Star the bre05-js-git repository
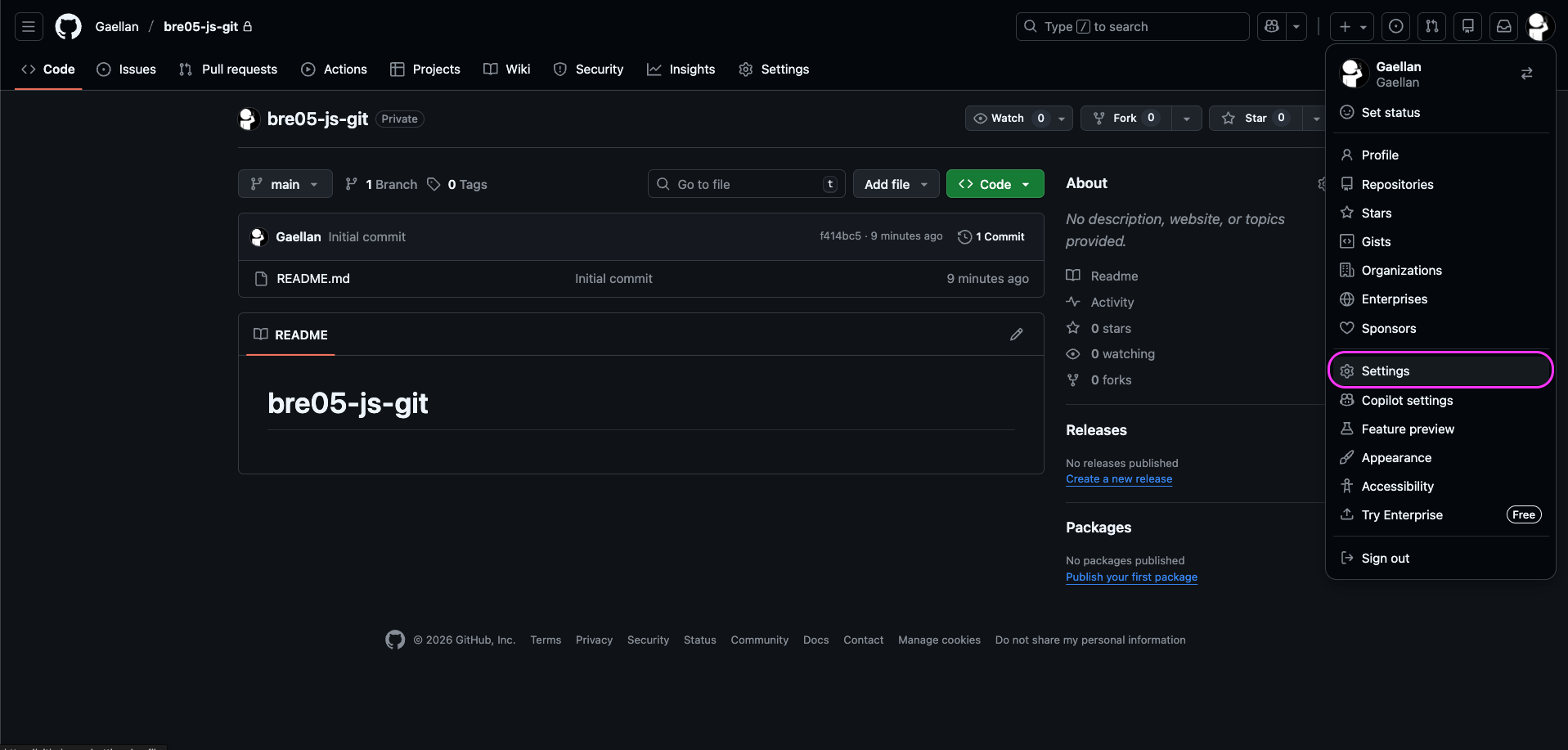Image resolution: width=1568 pixels, height=750 pixels. [1254, 118]
